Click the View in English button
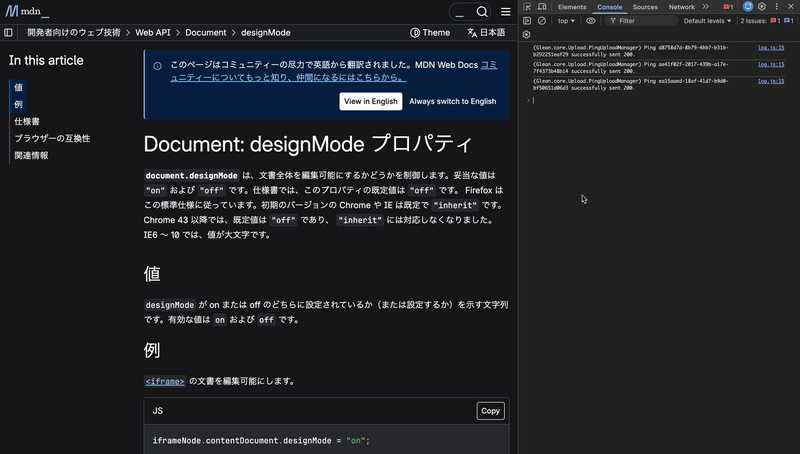Screen dimensions: 800x454 [371, 102]
